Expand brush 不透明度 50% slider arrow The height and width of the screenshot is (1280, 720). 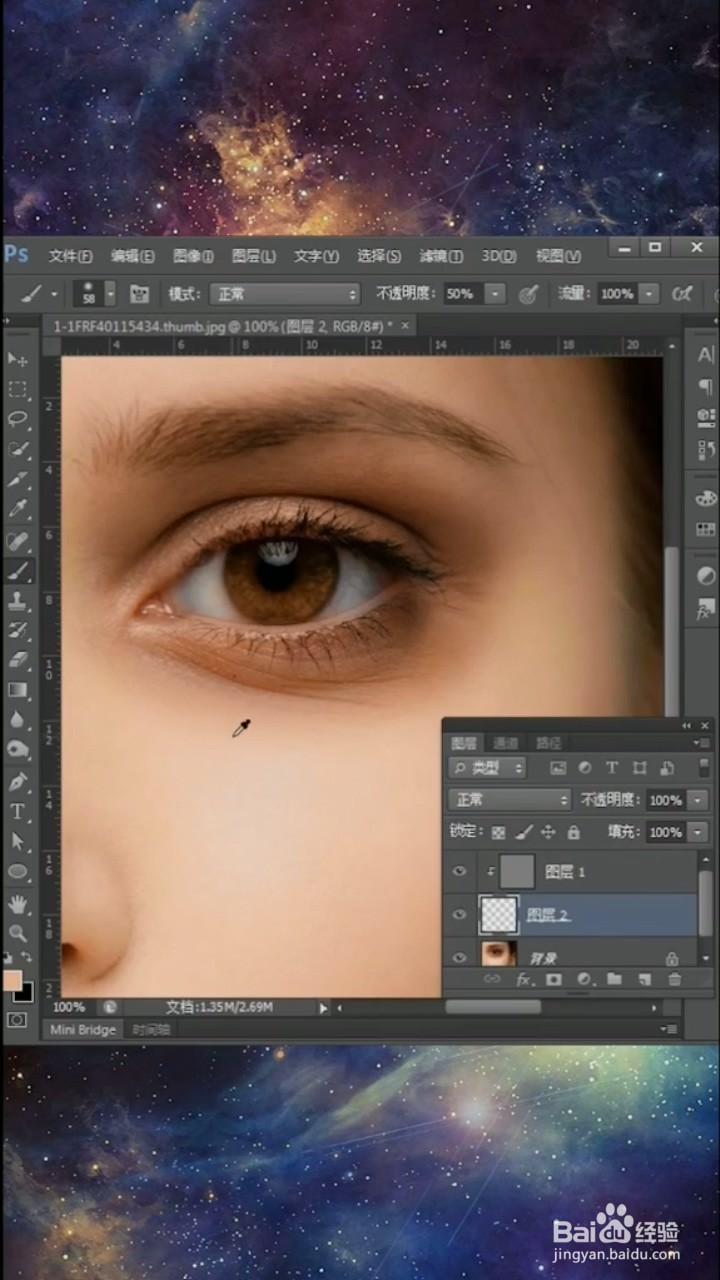click(495, 294)
